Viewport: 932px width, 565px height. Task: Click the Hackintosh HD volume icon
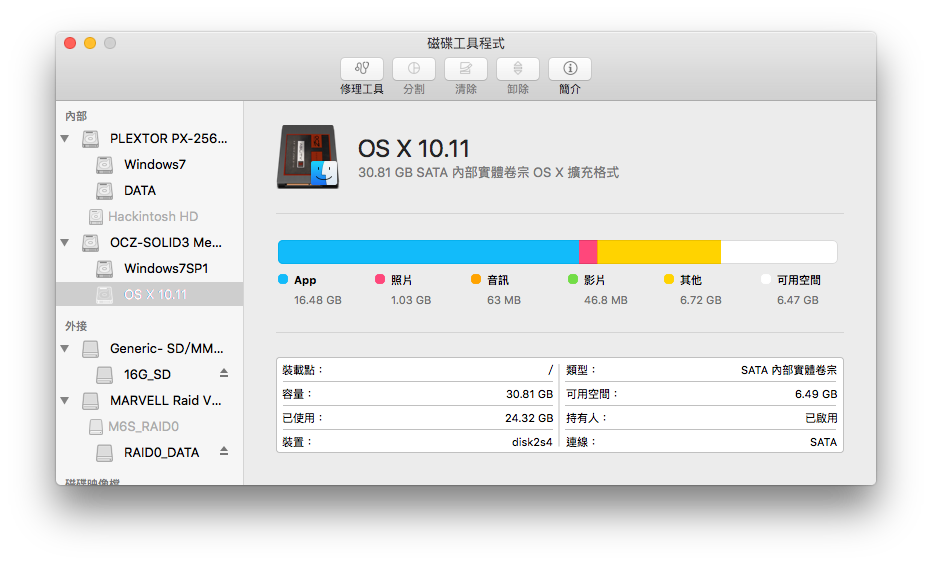(96, 217)
